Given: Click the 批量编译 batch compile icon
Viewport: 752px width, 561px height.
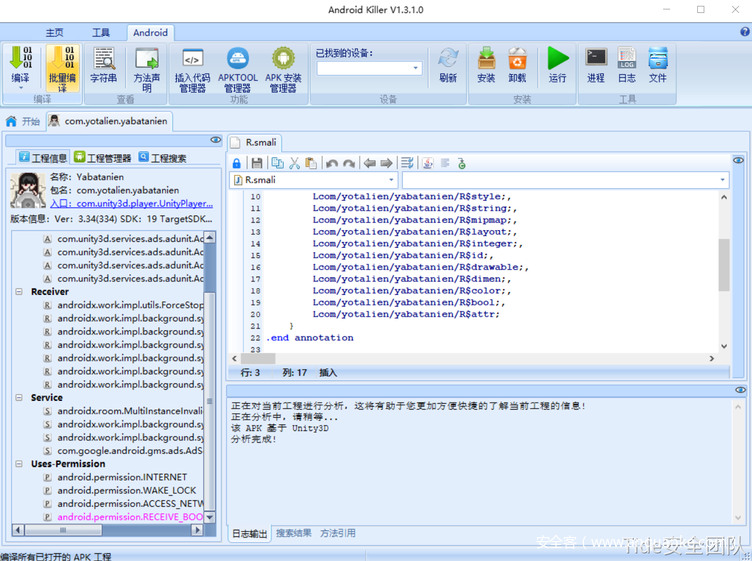Looking at the screenshot, I should point(62,68).
